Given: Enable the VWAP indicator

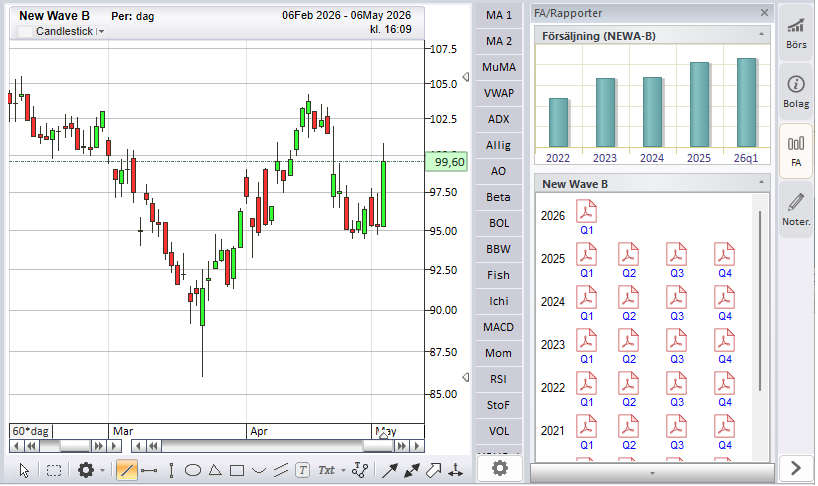Looking at the screenshot, I should (x=499, y=93).
